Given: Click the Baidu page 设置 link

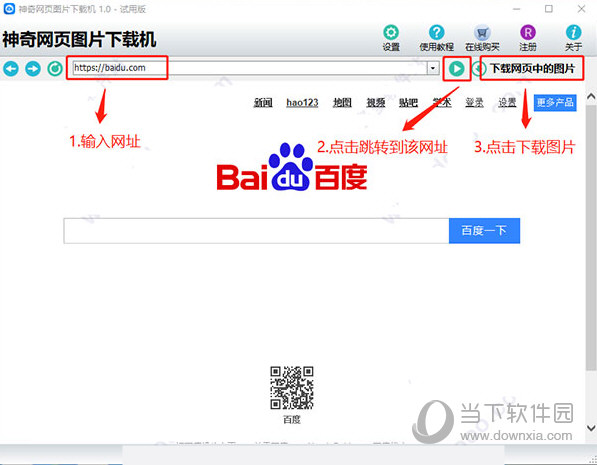Looking at the screenshot, I should tap(507, 102).
